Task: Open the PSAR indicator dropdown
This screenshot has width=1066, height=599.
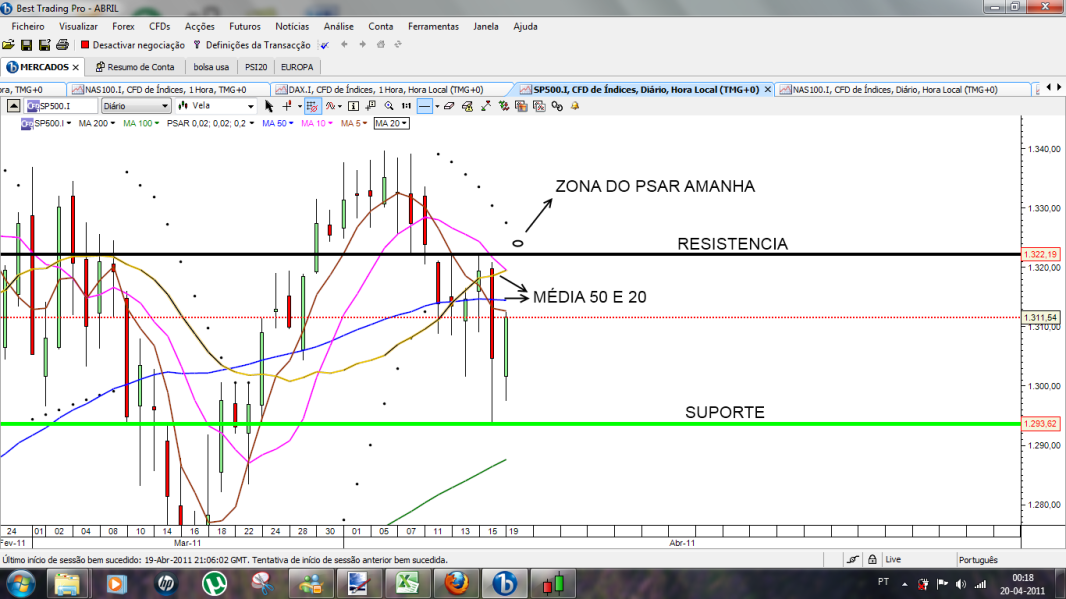Action: [x=210, y=123]
